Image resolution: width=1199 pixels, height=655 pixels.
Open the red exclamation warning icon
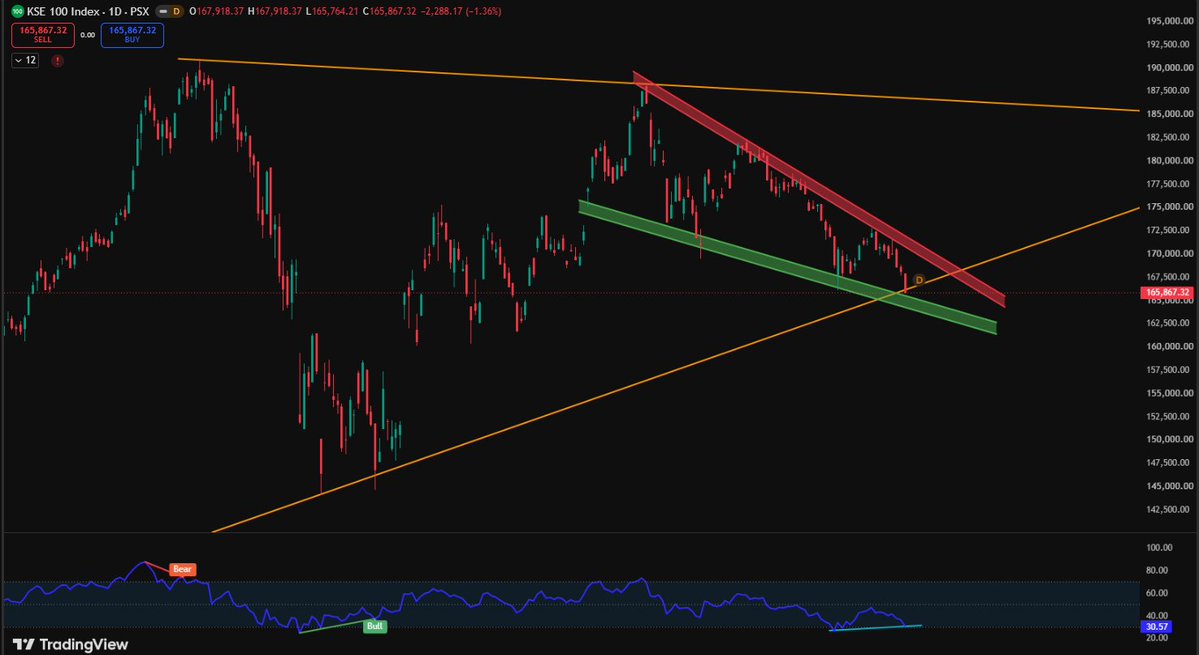tap(57, 60)
